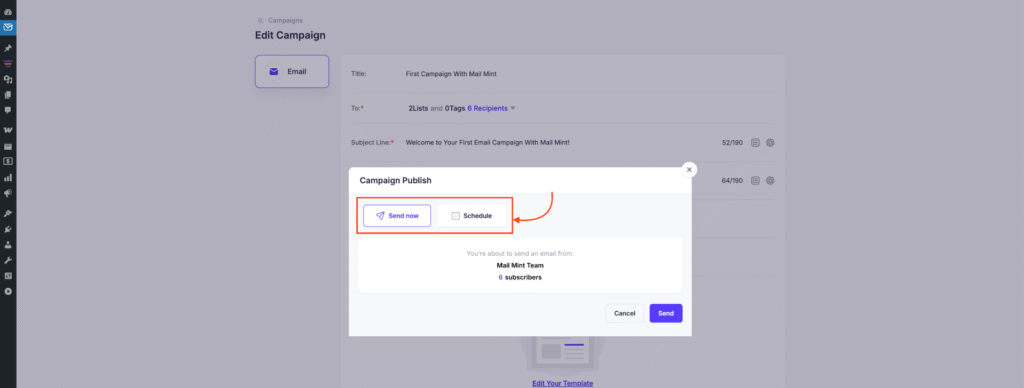This screenshot has width=1024, height=388.
Task: Click the purple Send button
Action: [x=666, y=314]
